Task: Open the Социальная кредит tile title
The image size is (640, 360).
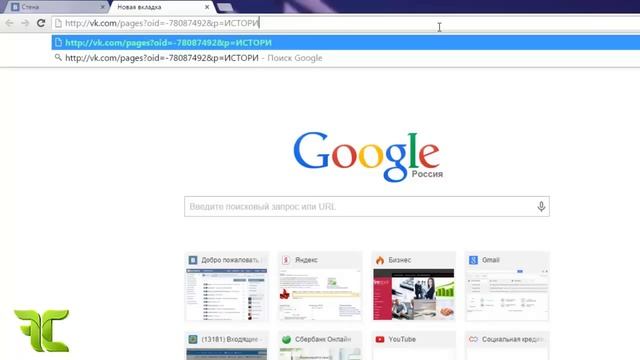Action: (x=513, y=339)
